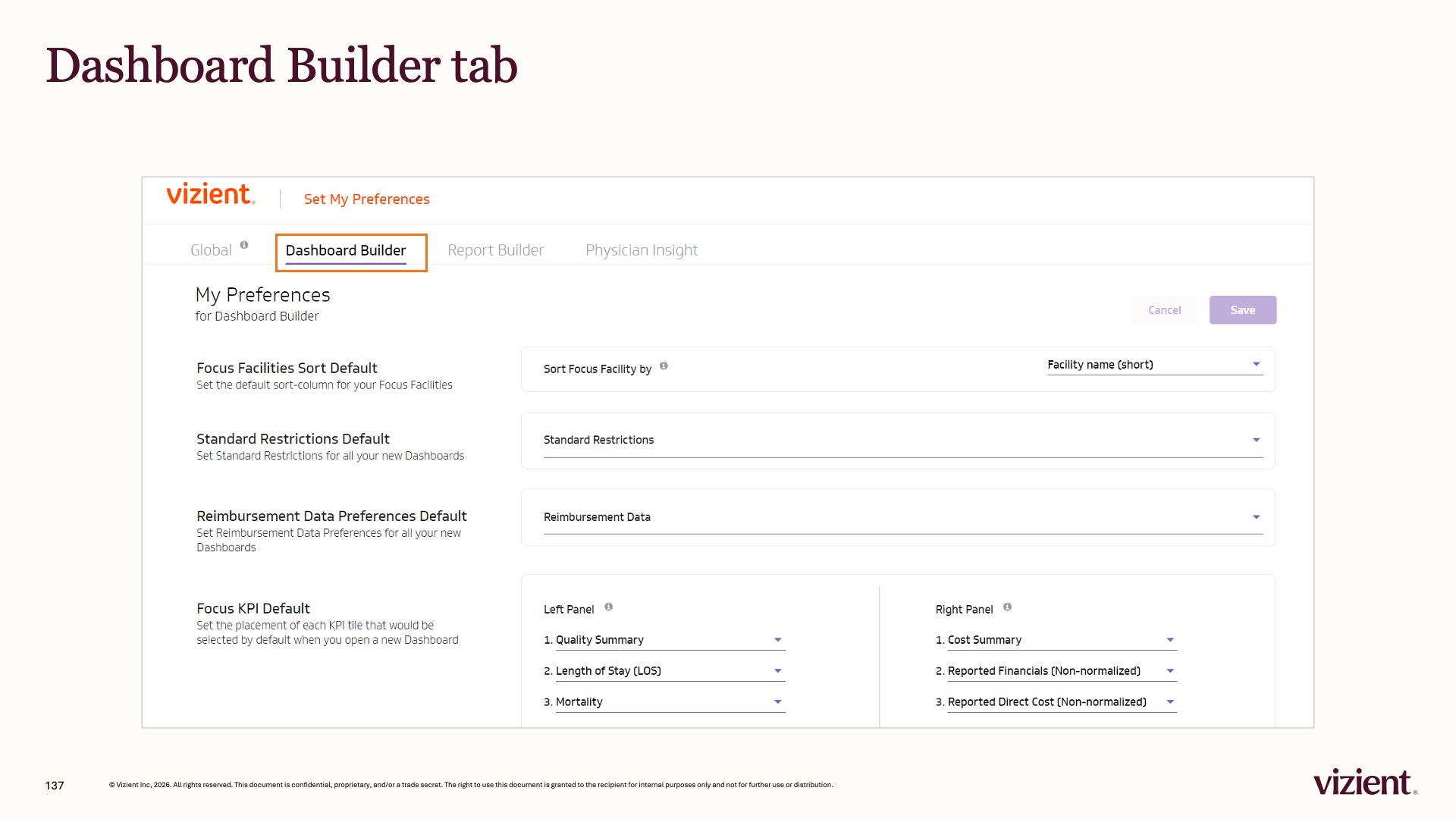
Task: Click the Set My Preferences header link
Action: coord(367,199)
